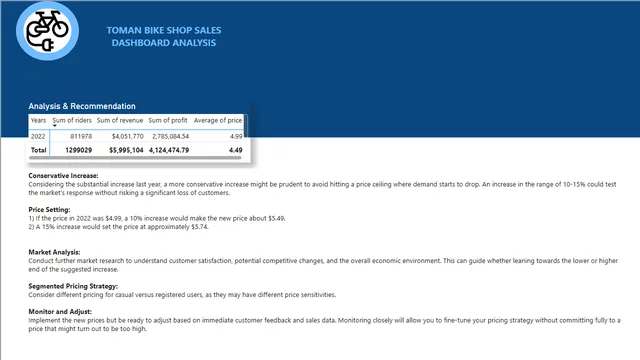Sort by the Average of price header
This screenshot has width=640, height=360.
pyautogui.click(x=218, y=120)
